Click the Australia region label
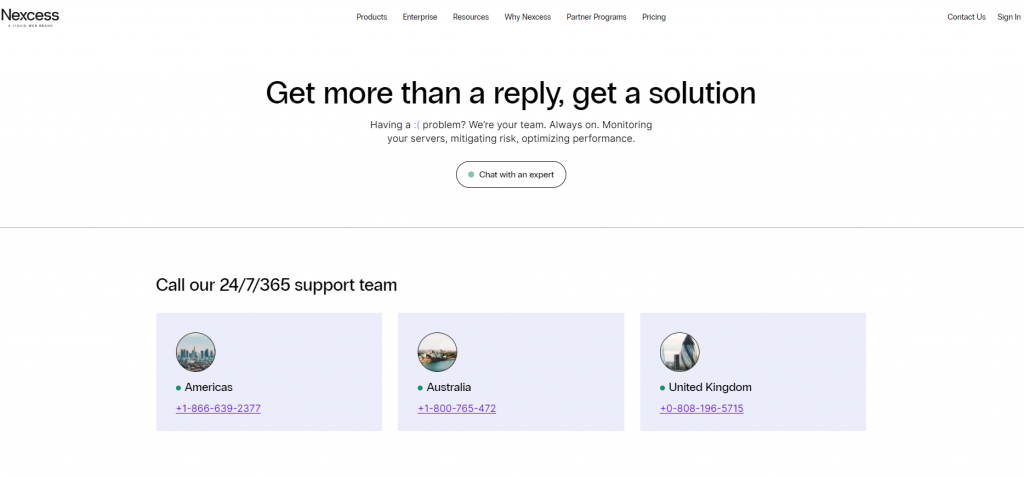The width and height of the screenshot is (1024, 477). click(448, 387)
